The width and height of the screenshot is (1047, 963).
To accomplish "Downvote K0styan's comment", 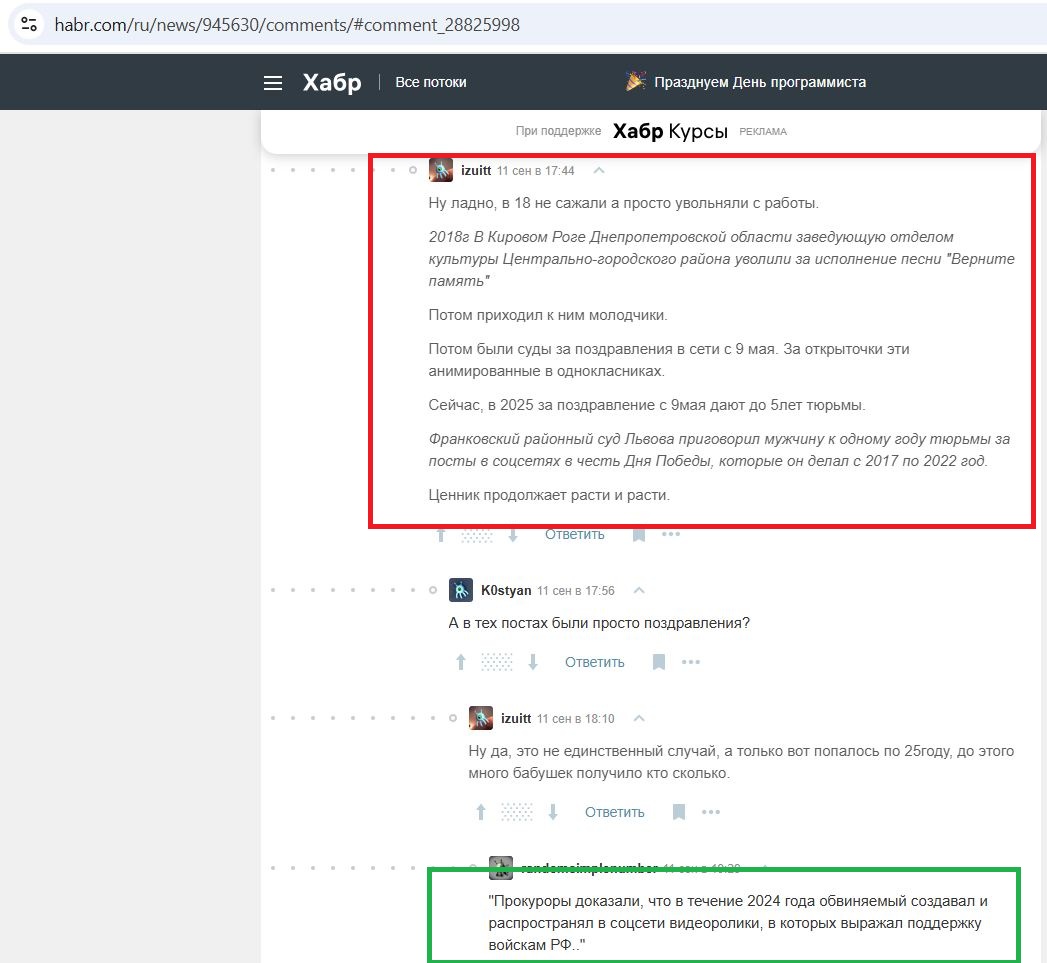I will tap(533, 662).
